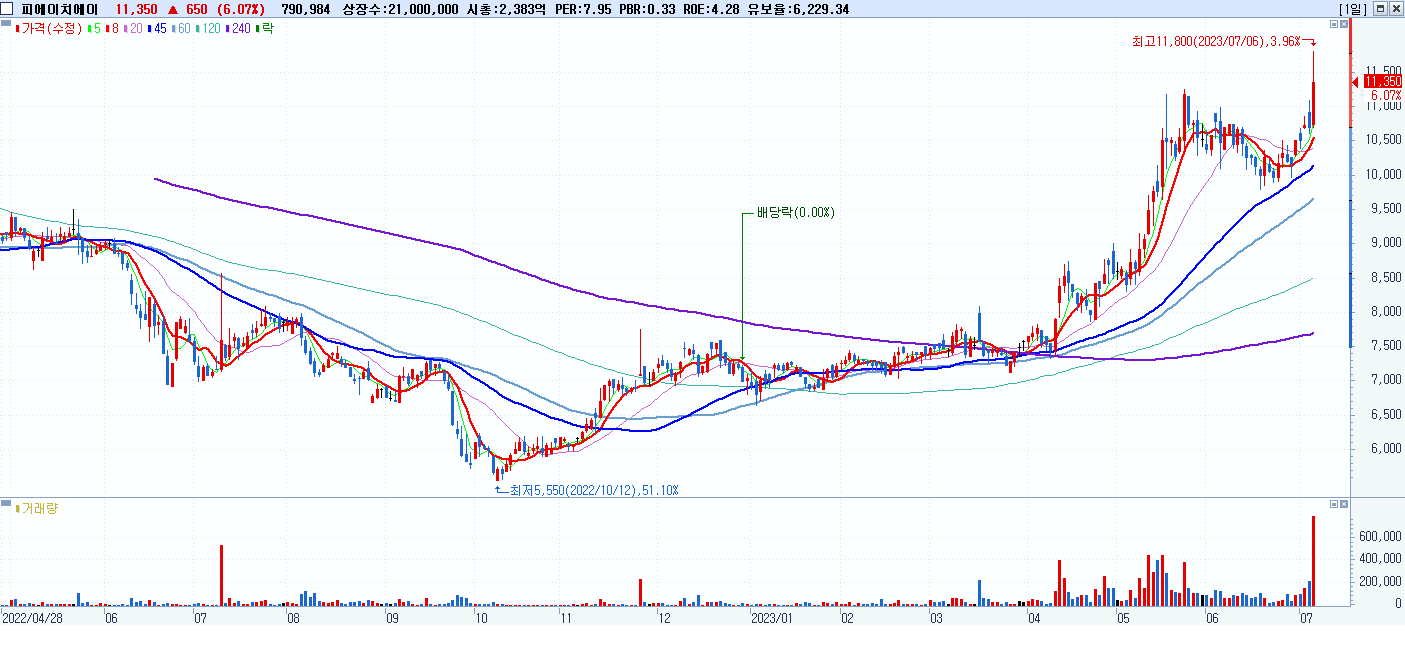The image size is (1405, 648).
Task: Select the green 5-day moving average legend
Action: point(94,29)
